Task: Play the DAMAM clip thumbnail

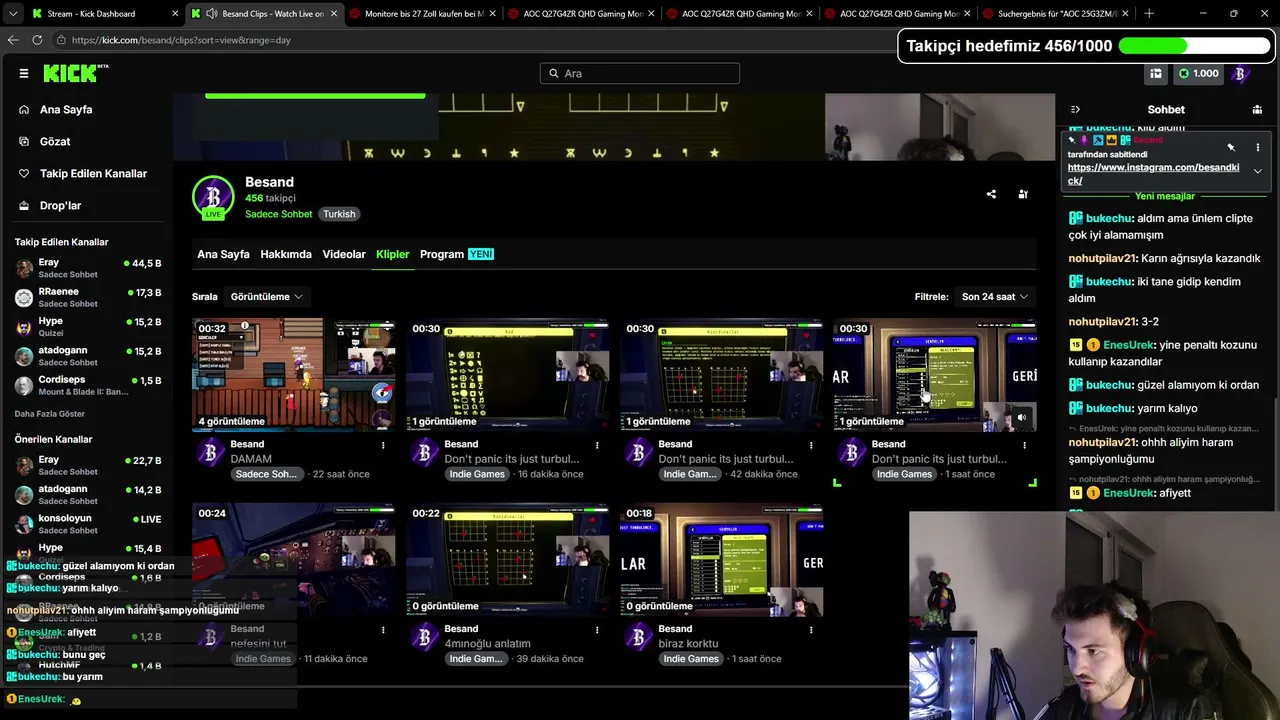Action: pyautogui.click(x=293, y=375)
